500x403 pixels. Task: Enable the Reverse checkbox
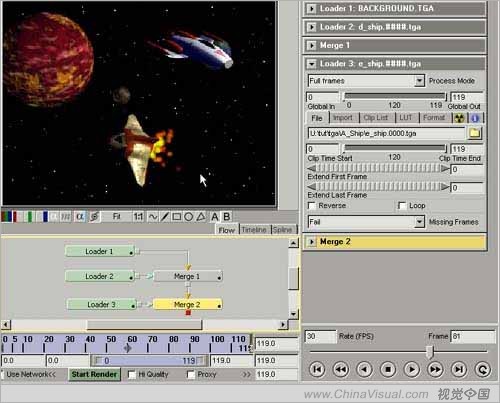pyautogui.click(x=312, y=206)
